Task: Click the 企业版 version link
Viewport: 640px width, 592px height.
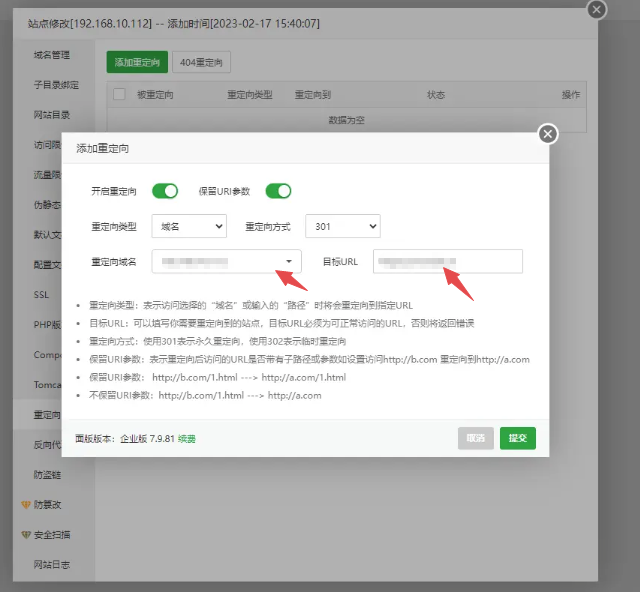Action: pos(133,439)
